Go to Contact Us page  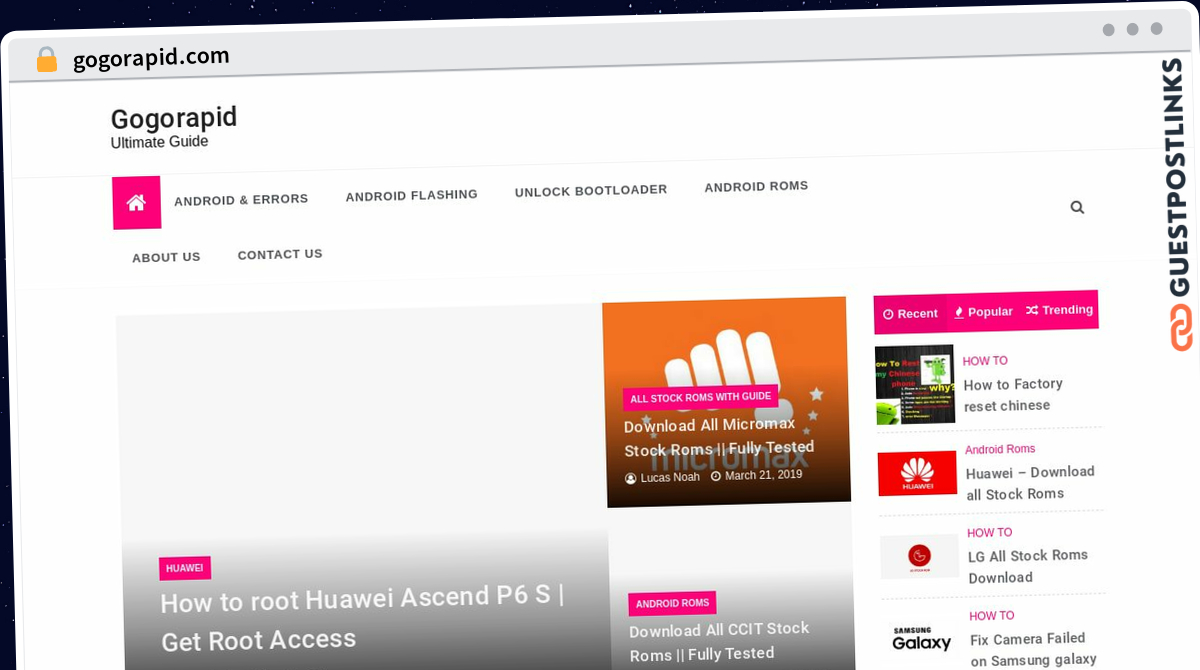tap(280, 254)
